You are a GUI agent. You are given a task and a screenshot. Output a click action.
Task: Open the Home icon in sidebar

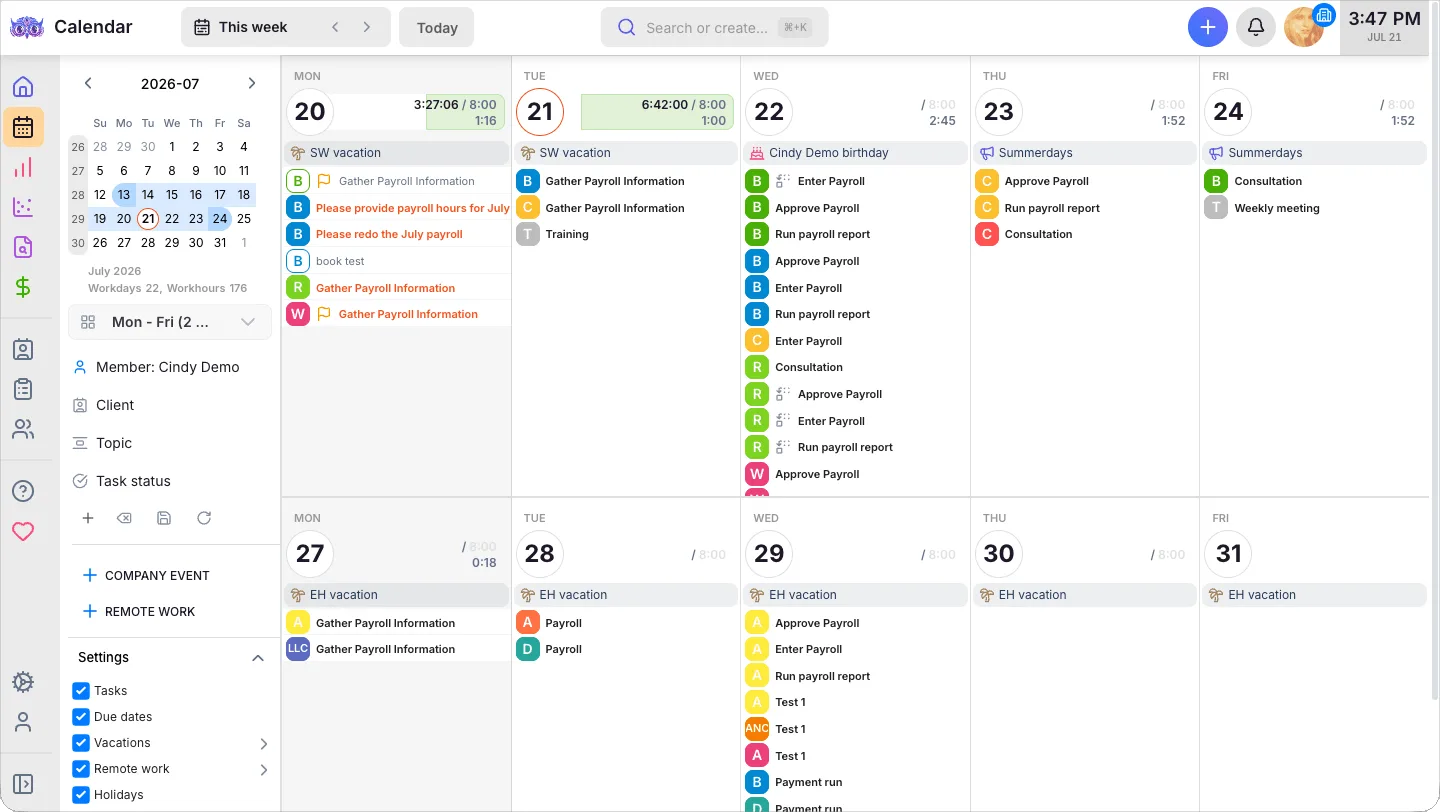coord(23,86)
